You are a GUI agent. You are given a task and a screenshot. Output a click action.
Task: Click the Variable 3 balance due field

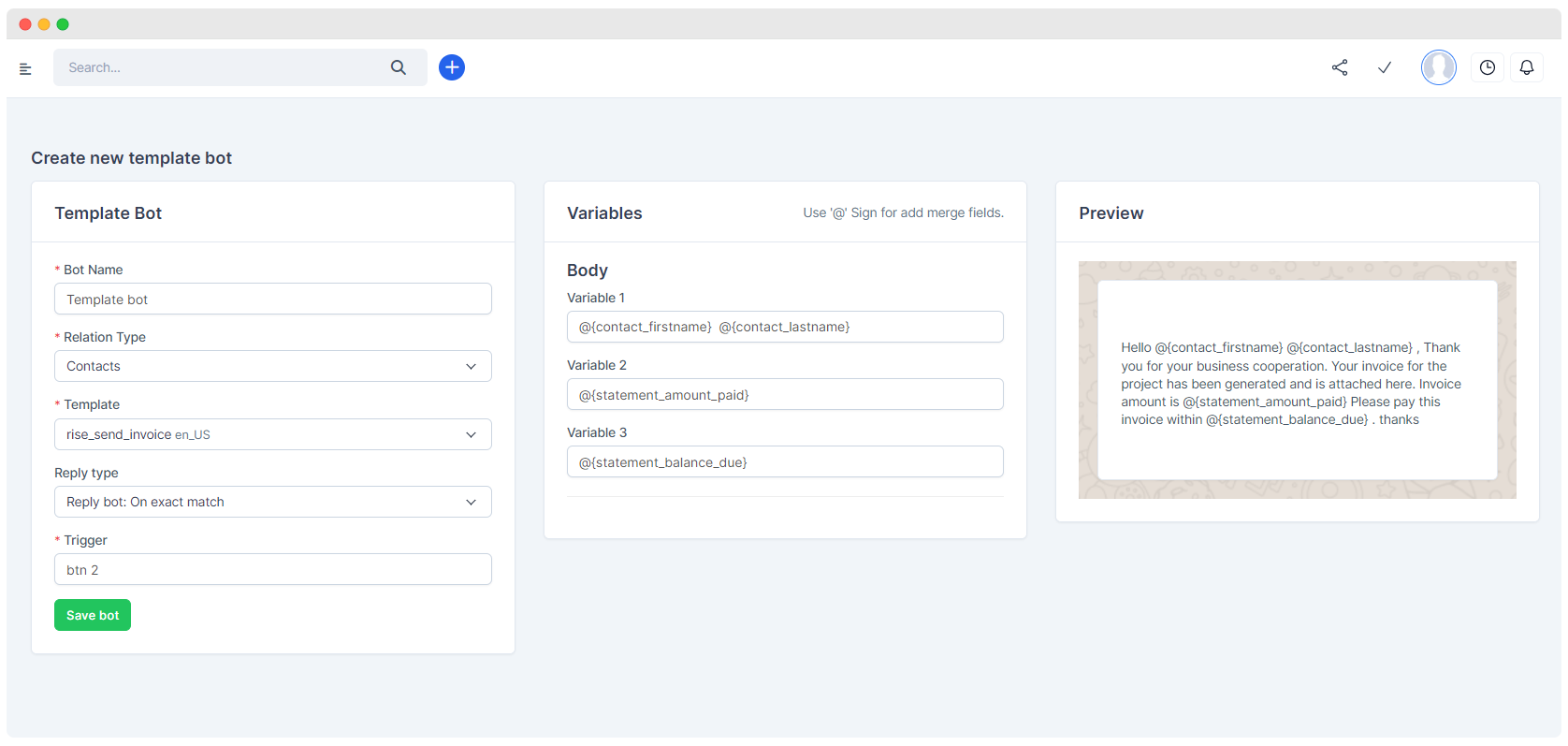[785, 462]
